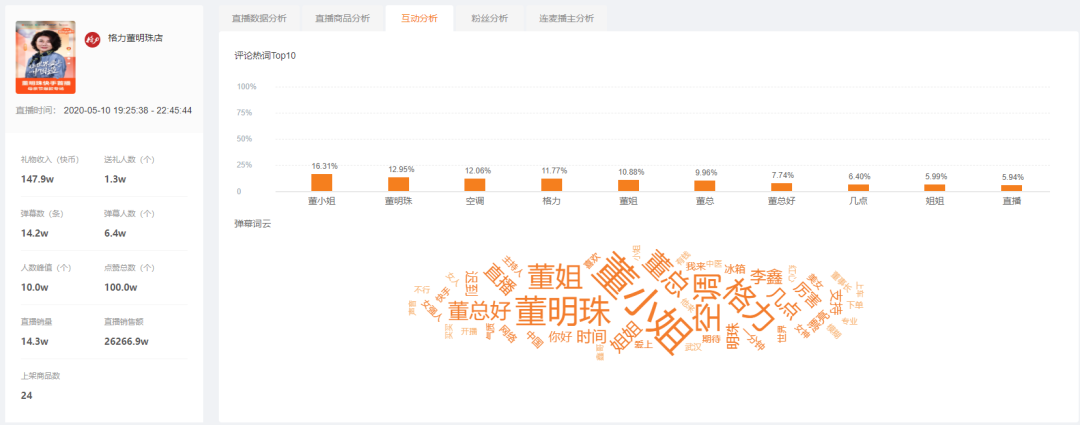This screenshot has width=1080, height=425.
Task: Open the 粉丝分析 tab
Action: 488,18
